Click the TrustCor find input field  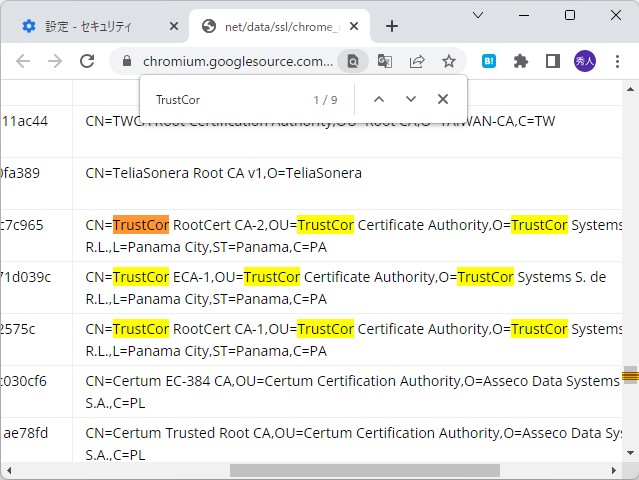pyautogui.click(x=228, y=100)
